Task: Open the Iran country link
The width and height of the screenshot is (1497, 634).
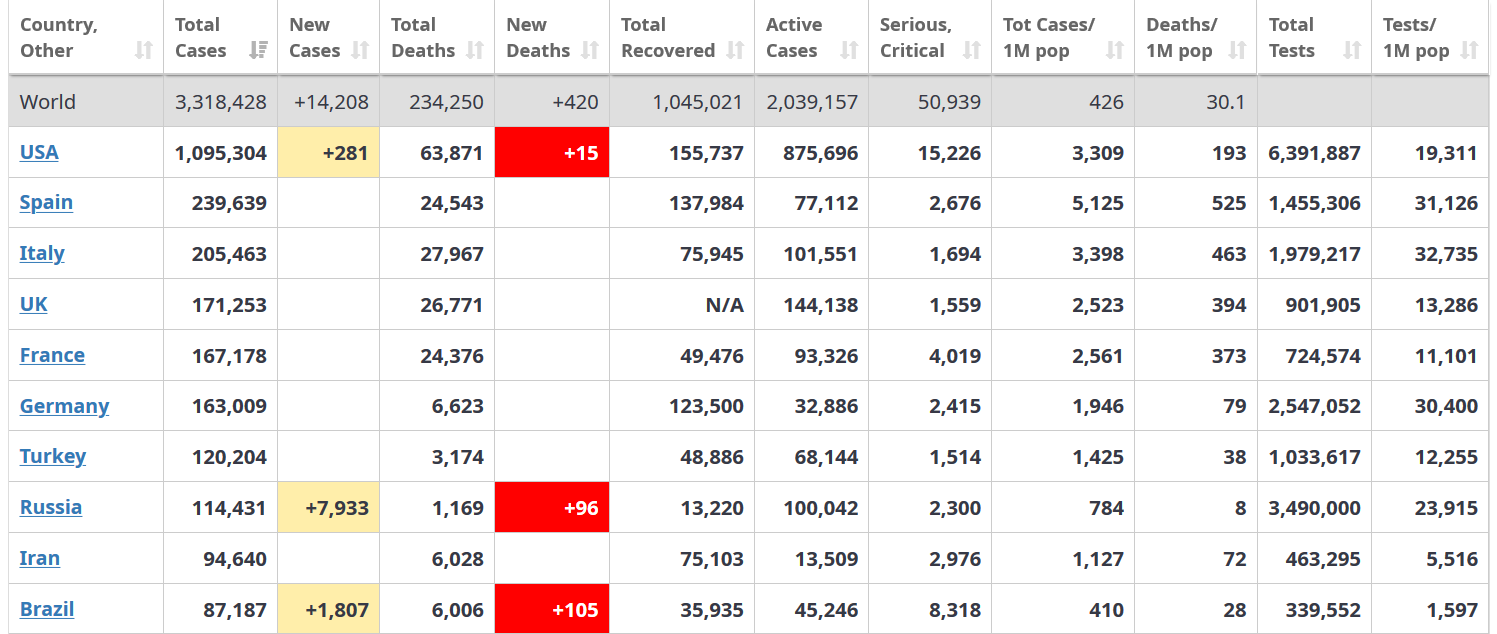Action: click(40, 558)
